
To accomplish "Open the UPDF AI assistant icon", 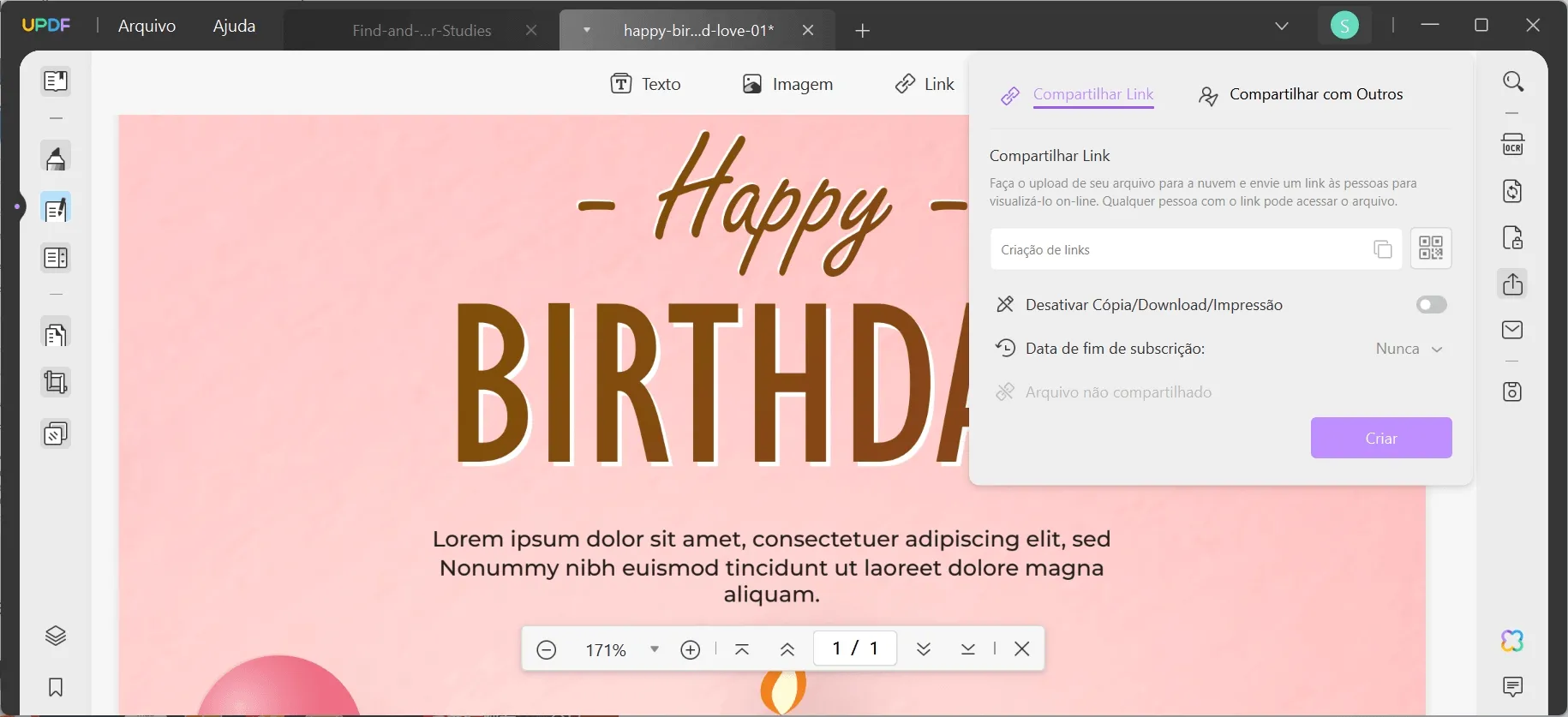I will [1513, 641].
